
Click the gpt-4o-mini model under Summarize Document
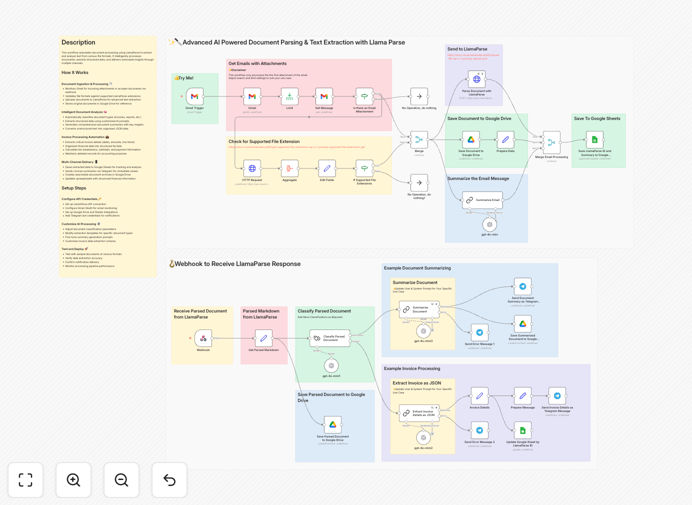(x=423, y=331)
